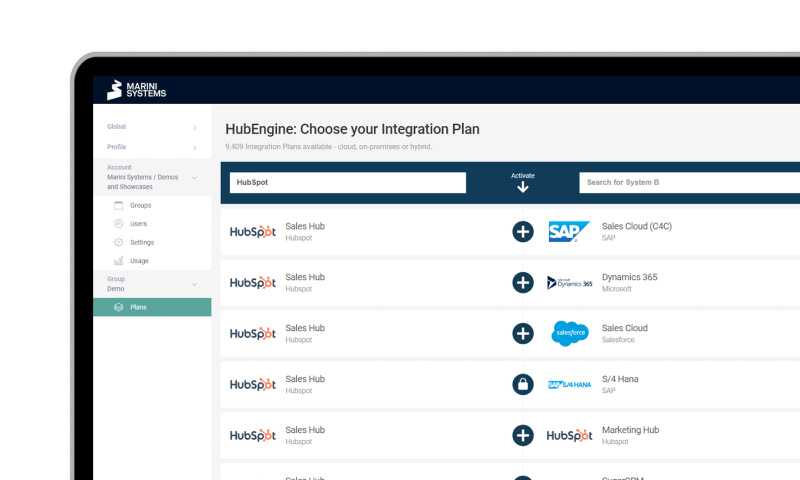Screen dimensions: 800x480
Task: Activate the Dynamics 365 plan plus button
Action: pyautogui.click(x=522, y=283)
